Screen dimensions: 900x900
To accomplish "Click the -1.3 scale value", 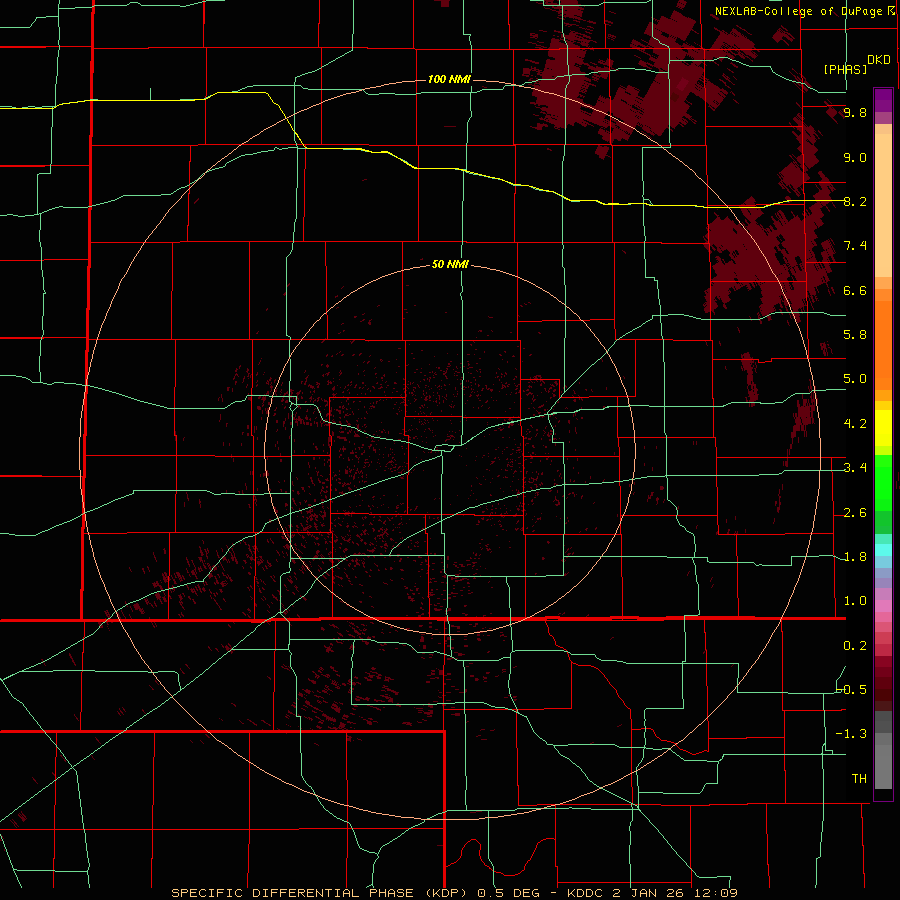I will click(x=852, y=734).
